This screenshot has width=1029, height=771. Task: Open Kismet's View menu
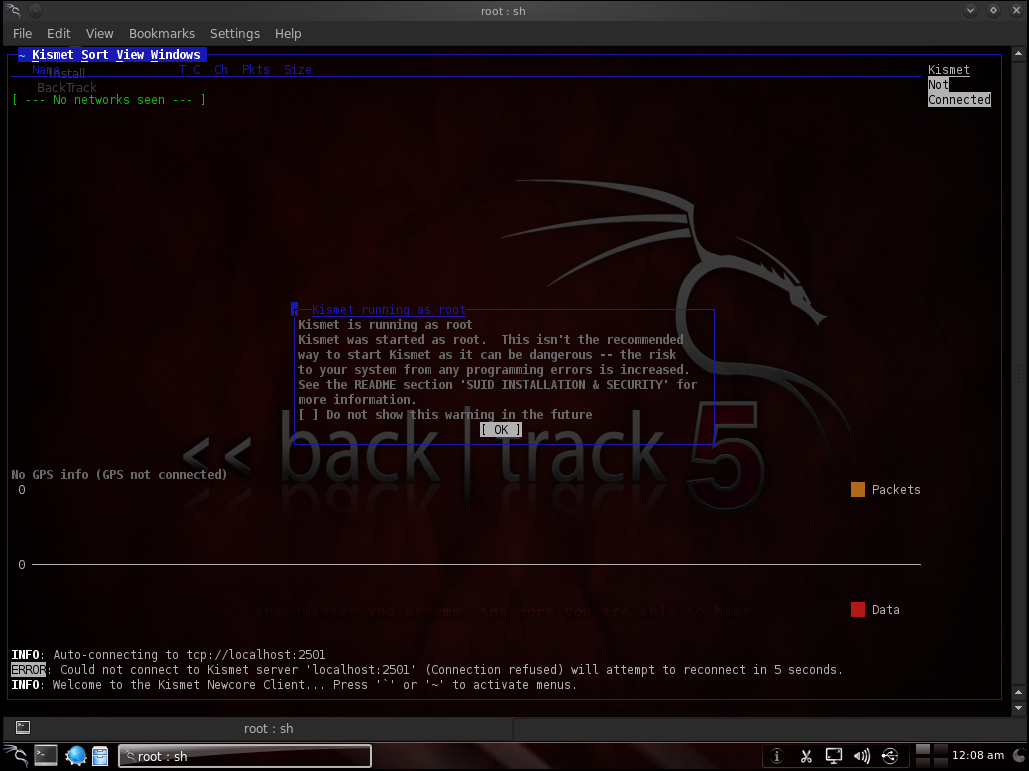tap(130, 55)
